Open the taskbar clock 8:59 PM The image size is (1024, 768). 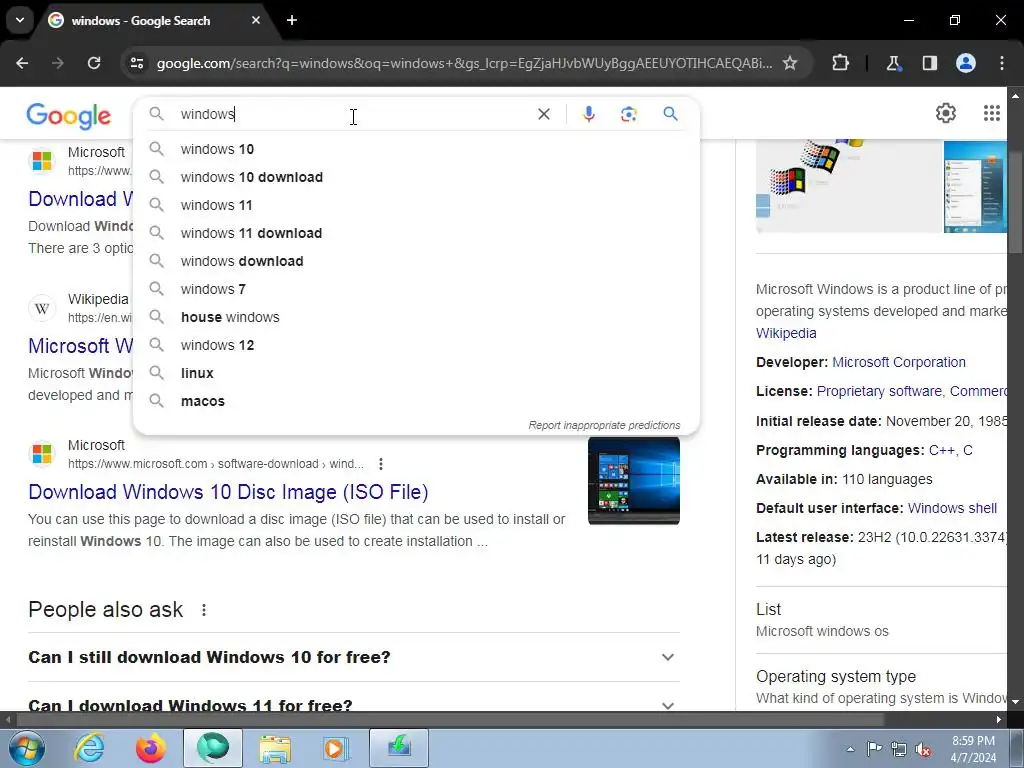click(x=973, y=749)
